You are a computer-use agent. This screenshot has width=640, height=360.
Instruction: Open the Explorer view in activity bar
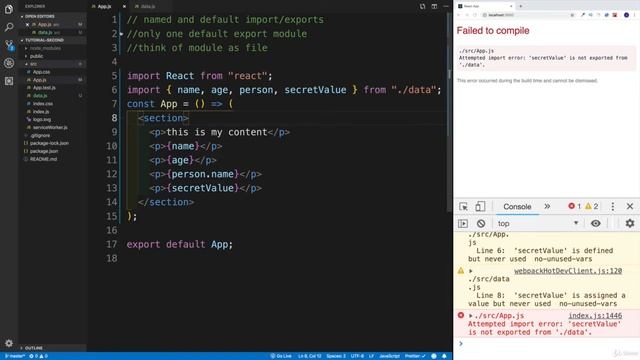(x=9, y=9)
